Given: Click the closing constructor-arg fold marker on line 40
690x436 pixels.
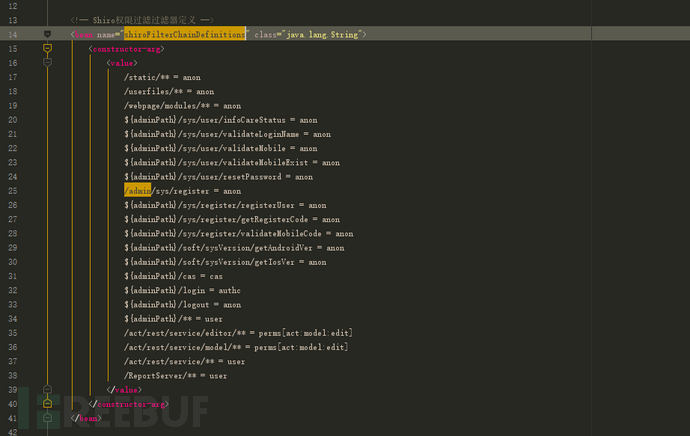Looking at the screenshot, I should (48, 403).
